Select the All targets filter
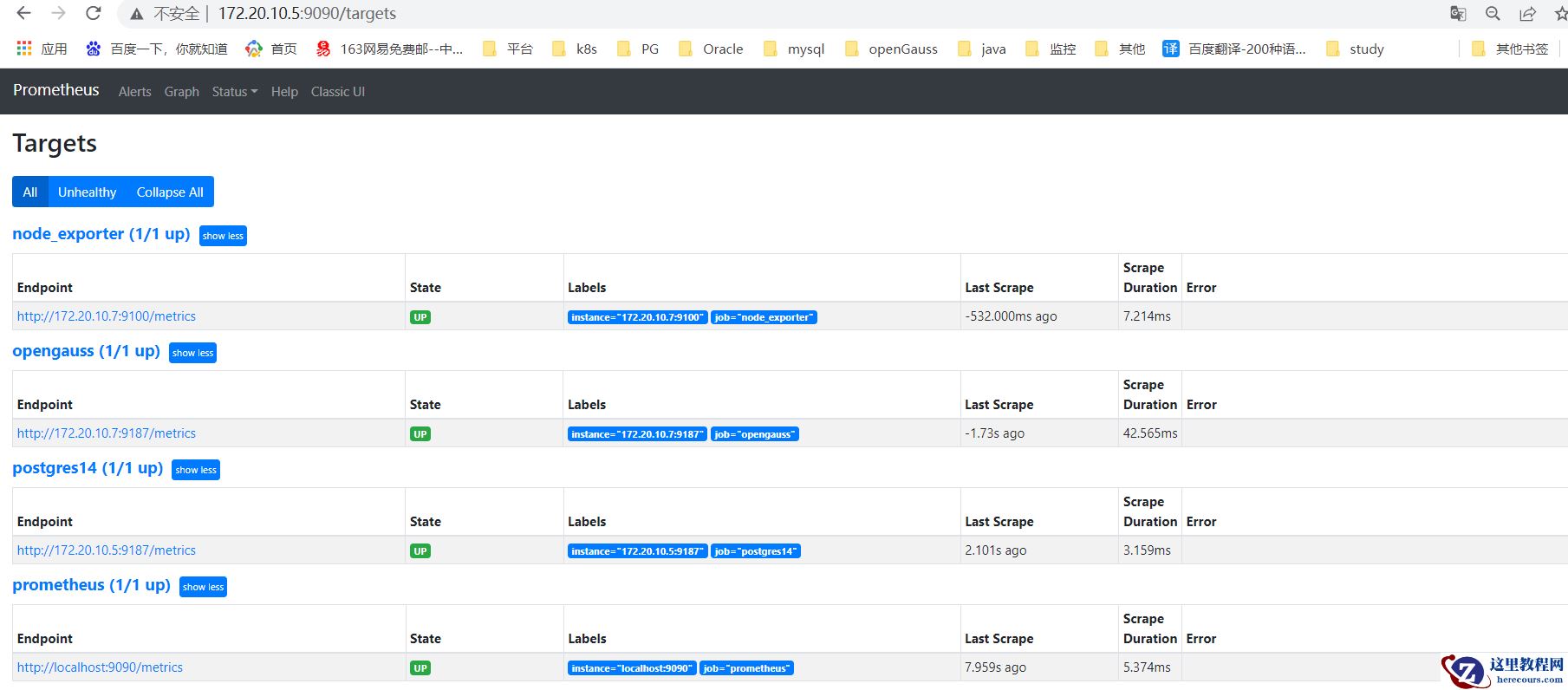This screenshot has height=690, width=1568. point(30,192)
